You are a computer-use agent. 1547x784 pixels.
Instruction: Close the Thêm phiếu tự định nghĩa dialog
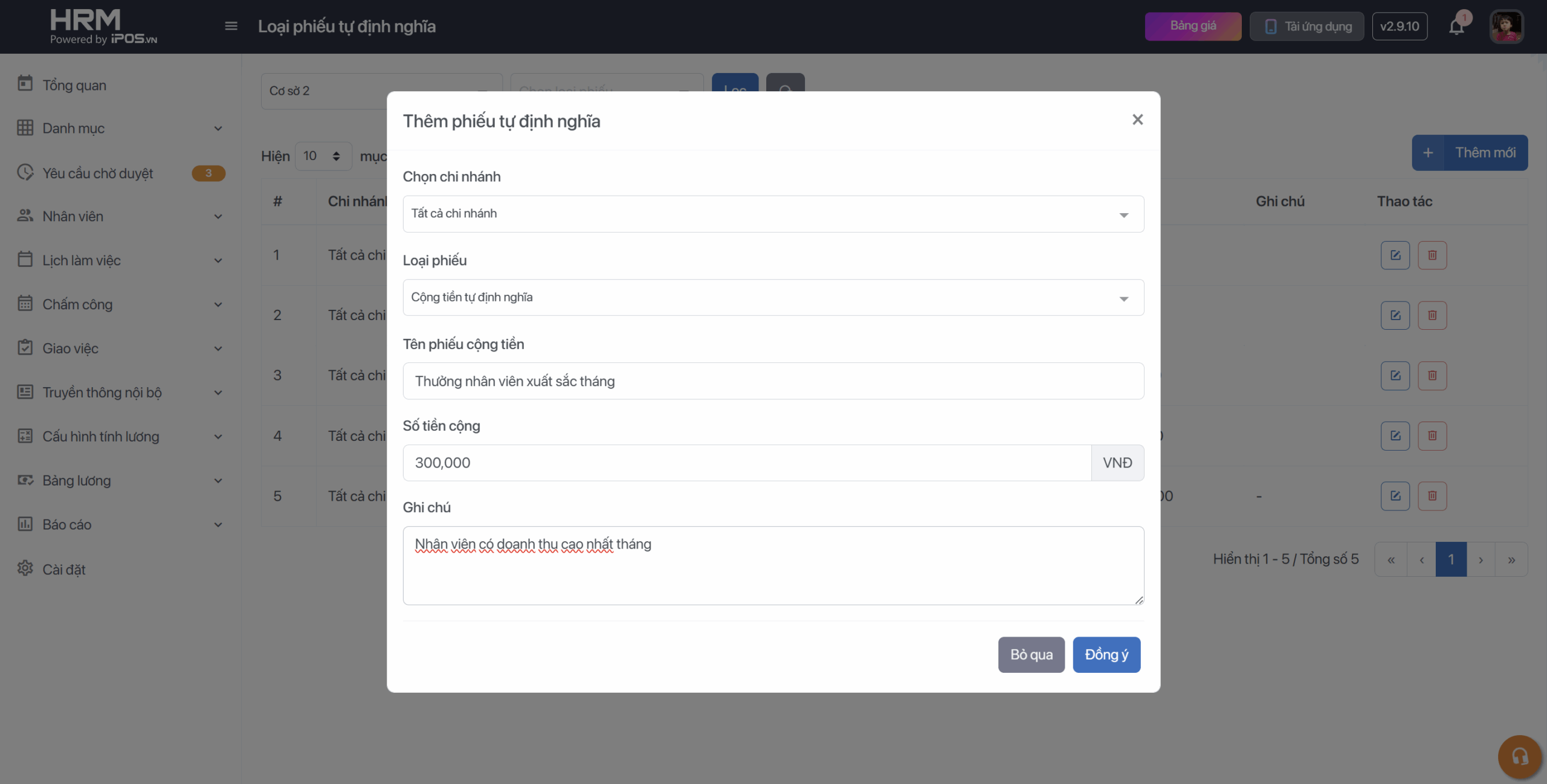[1137, 120]
